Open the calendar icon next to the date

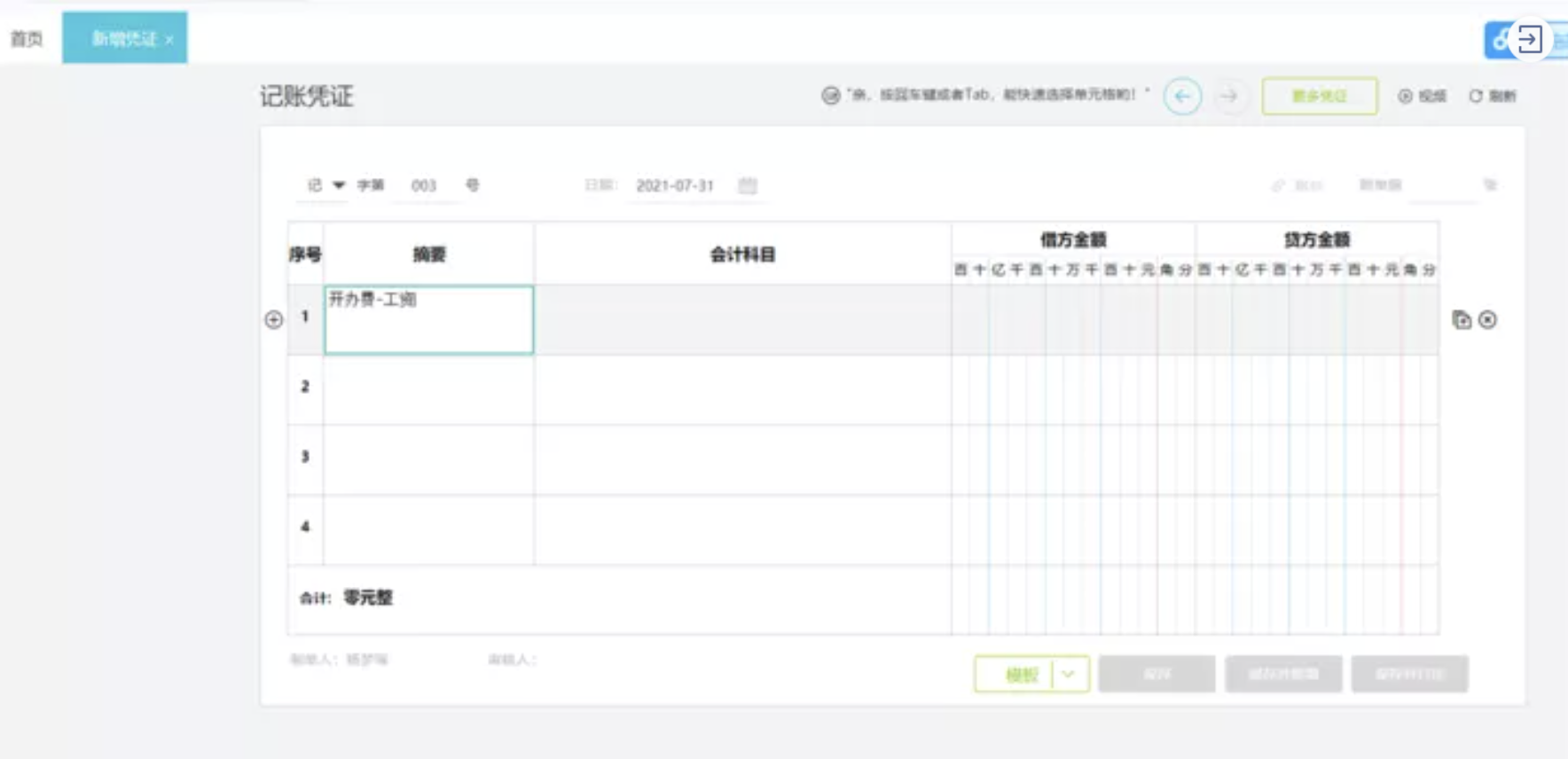click(x=748, y=185)
